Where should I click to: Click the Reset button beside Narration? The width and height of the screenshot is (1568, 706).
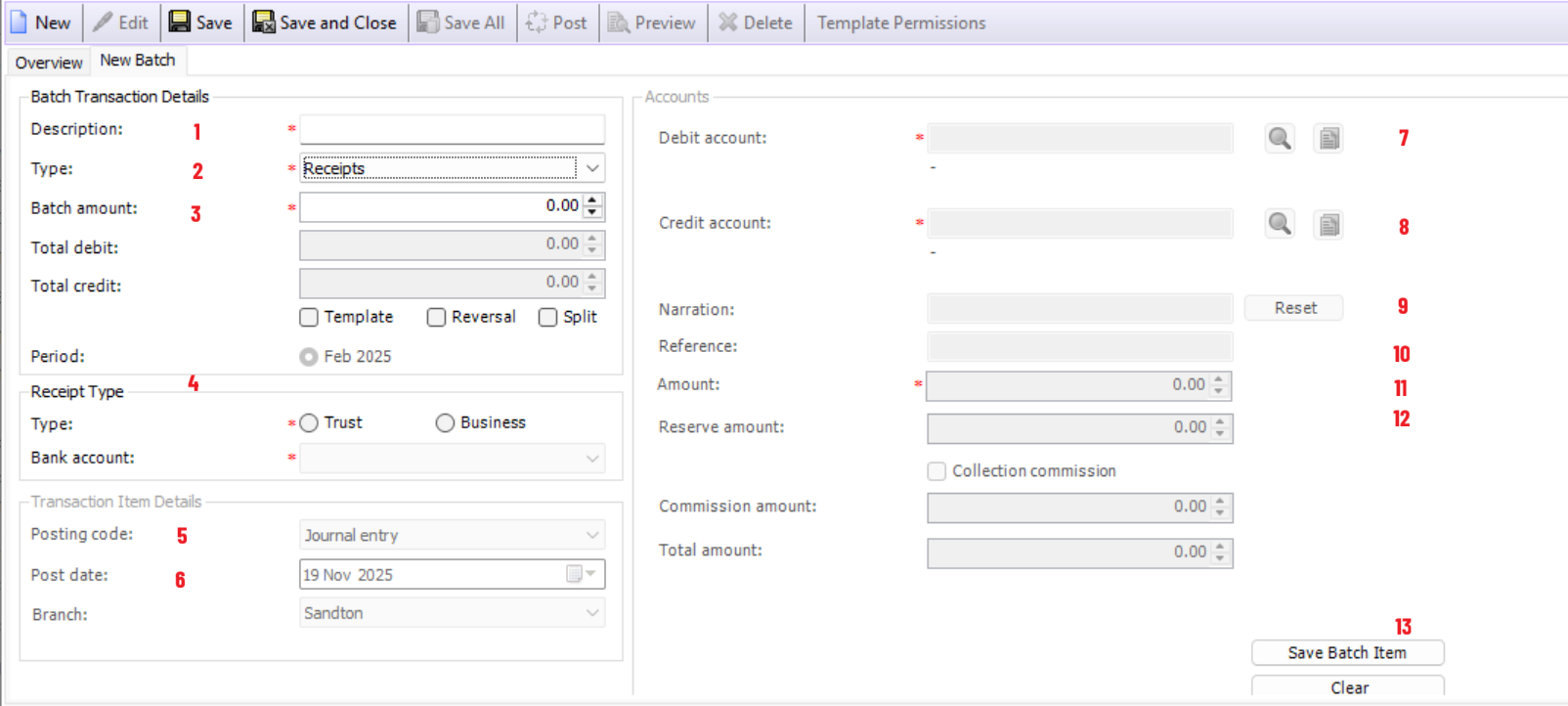point(1294,308)
